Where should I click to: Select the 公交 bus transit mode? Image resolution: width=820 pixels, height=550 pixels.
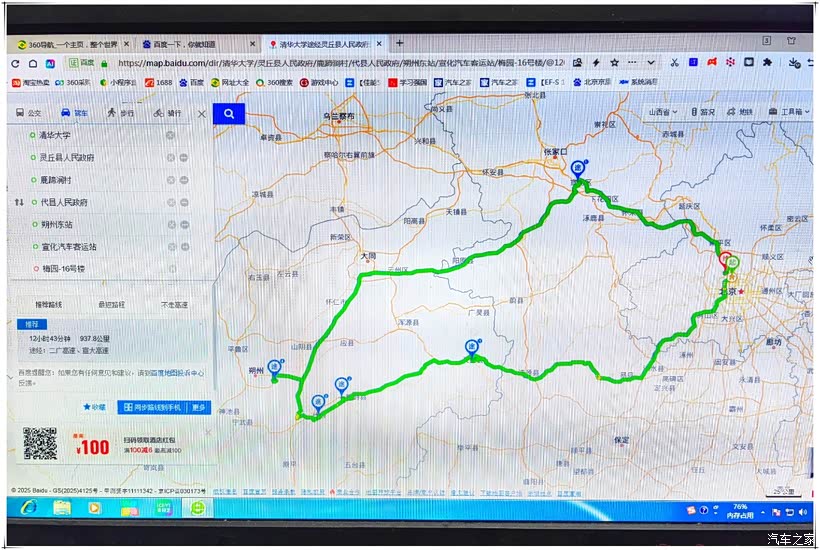tap(29, 114)
